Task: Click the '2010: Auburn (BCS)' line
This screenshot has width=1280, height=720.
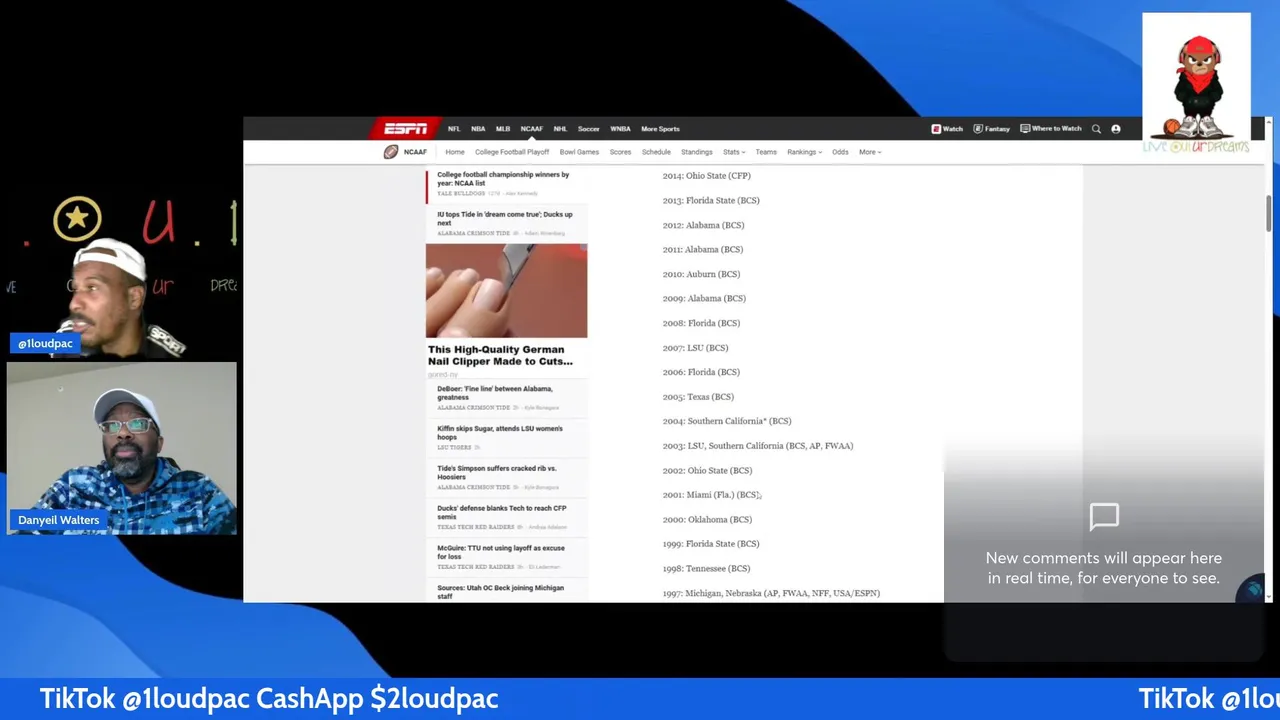Action: tap(701, 274)
